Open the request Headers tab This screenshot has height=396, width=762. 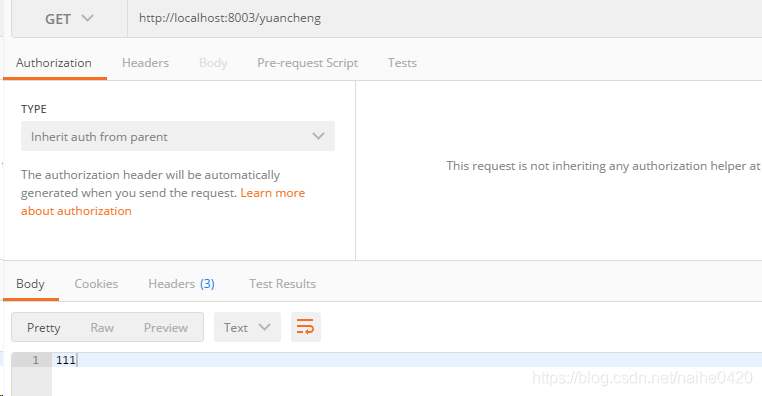(x=145, y=63)
